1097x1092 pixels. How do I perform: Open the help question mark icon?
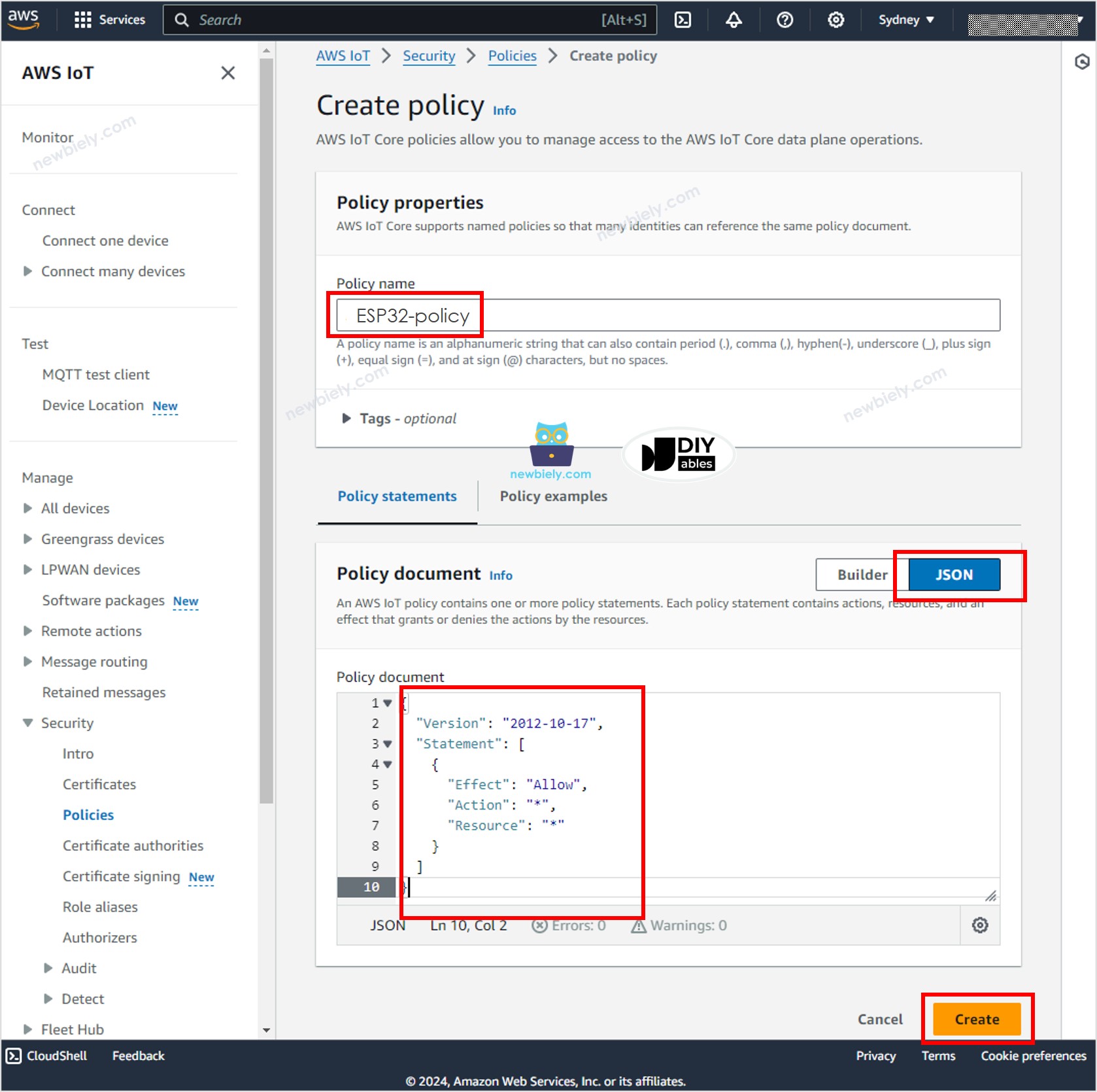(x=784, y=20)
